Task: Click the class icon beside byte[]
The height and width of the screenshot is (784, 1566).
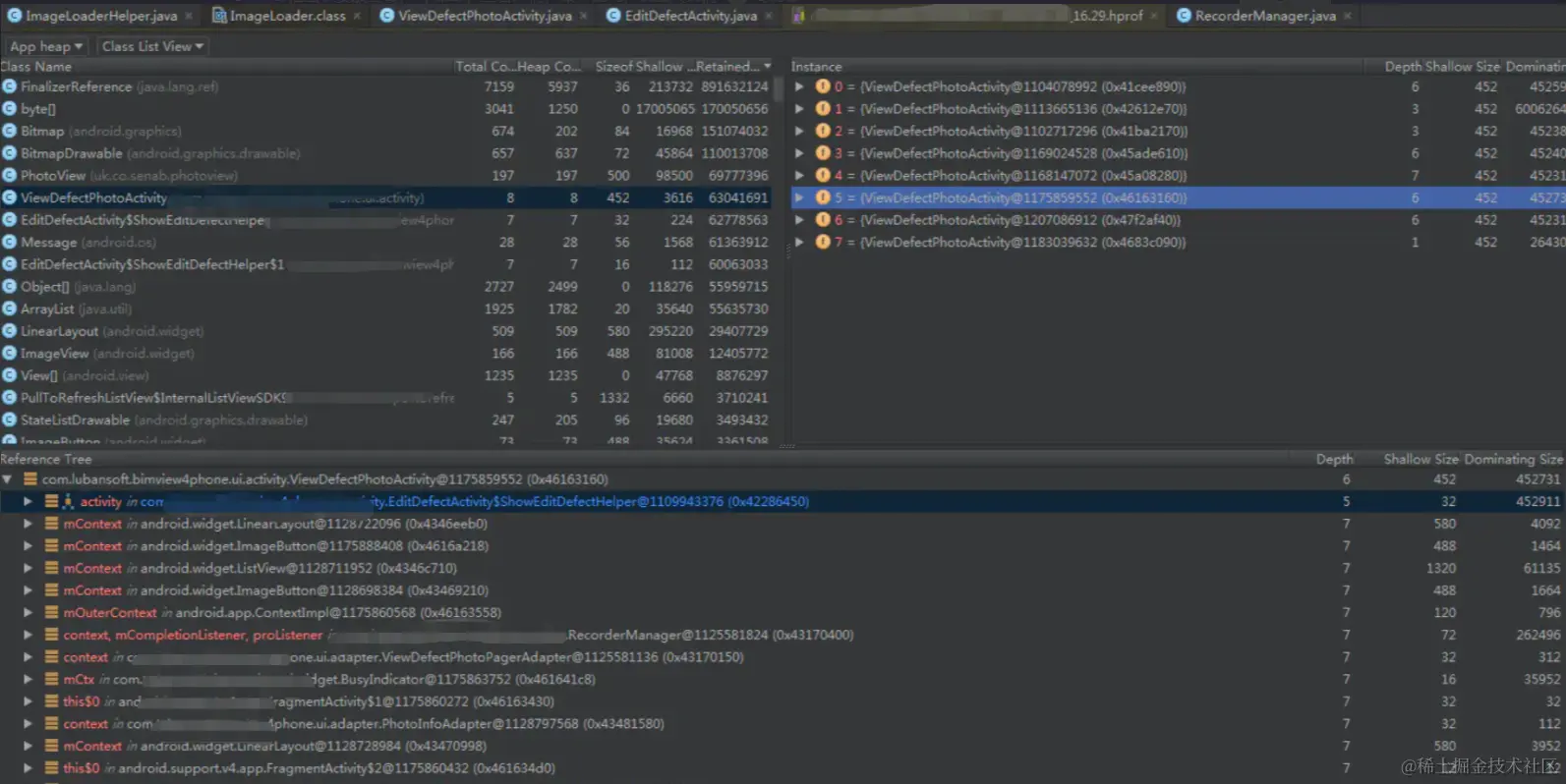Action: click(x=10, y=109)
